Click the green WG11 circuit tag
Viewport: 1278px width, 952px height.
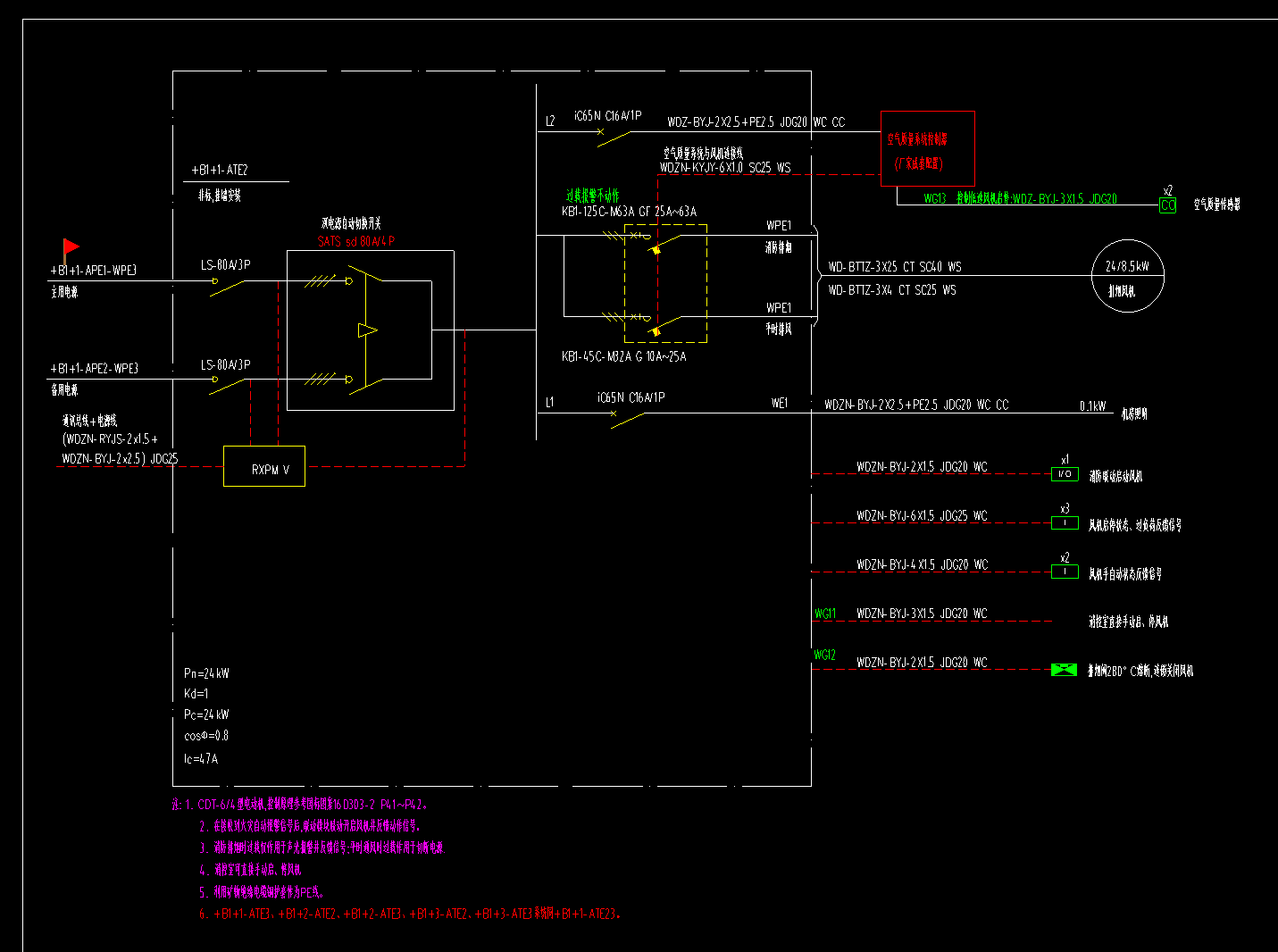[825, 614]
